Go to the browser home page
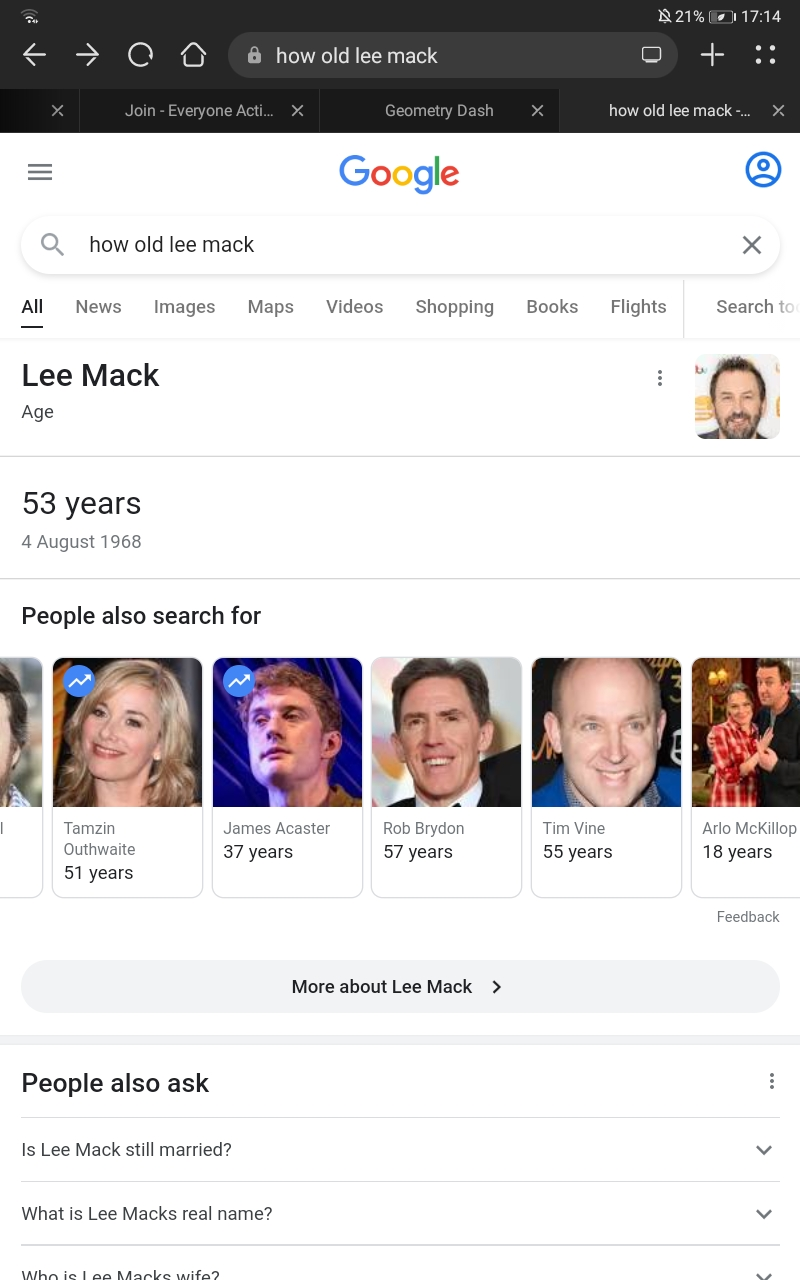The height and width of the screenshot is (1280, 800). (x=193, y=56)
